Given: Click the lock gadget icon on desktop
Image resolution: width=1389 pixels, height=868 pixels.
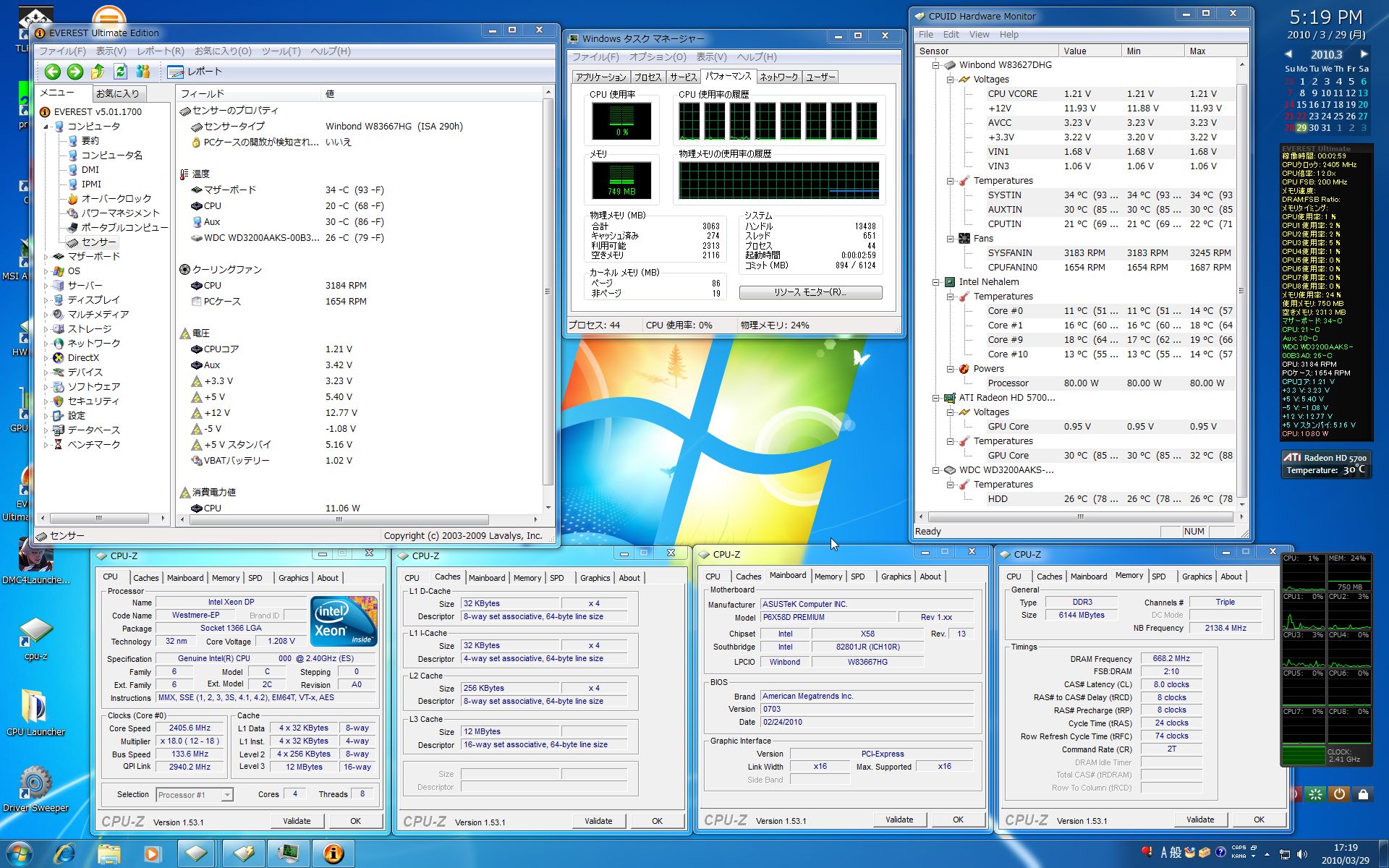Looking at the screenshot, I should (1363, 793).
